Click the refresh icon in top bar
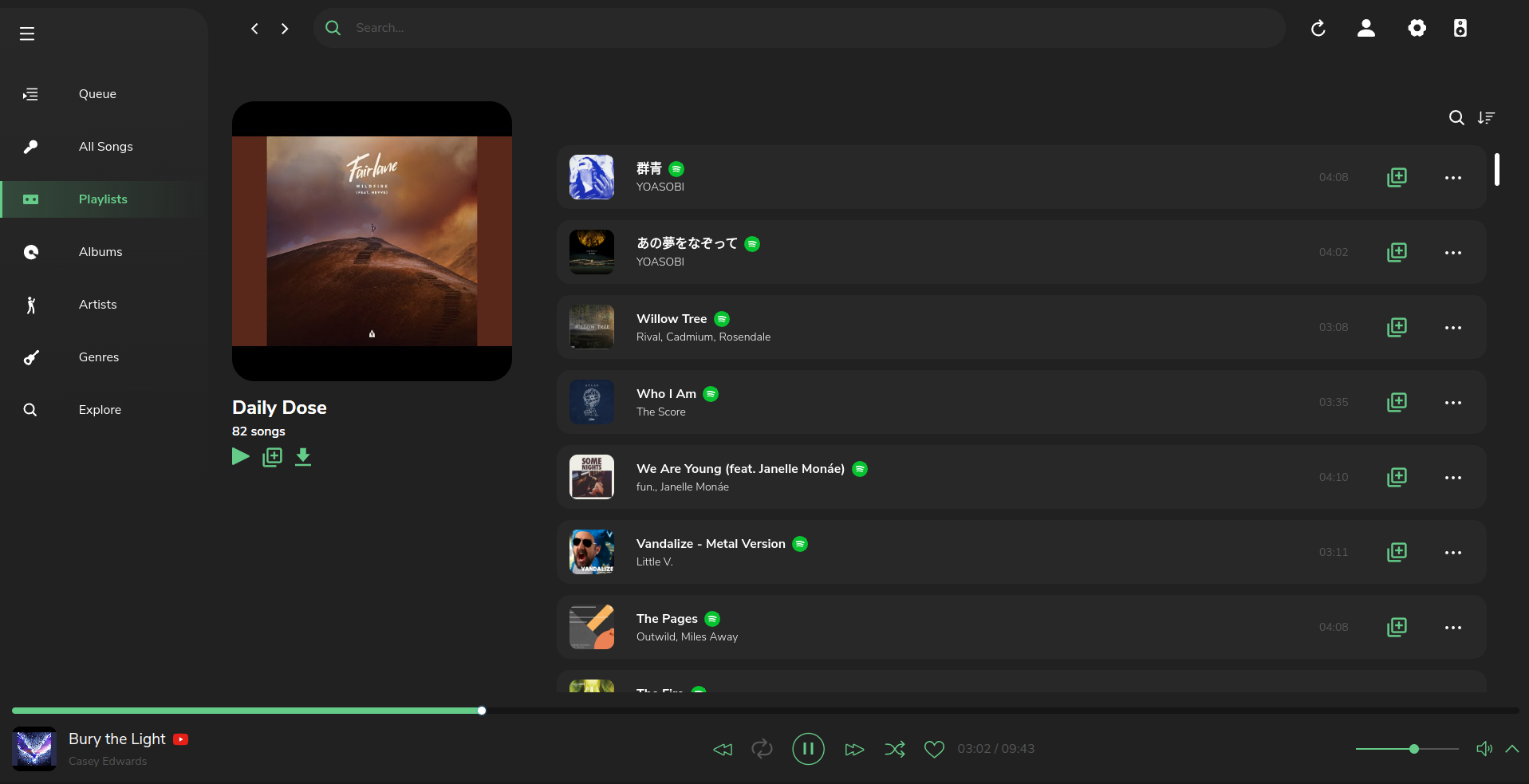Viewport: 1529px width, 784px height. coord(1318,29)
